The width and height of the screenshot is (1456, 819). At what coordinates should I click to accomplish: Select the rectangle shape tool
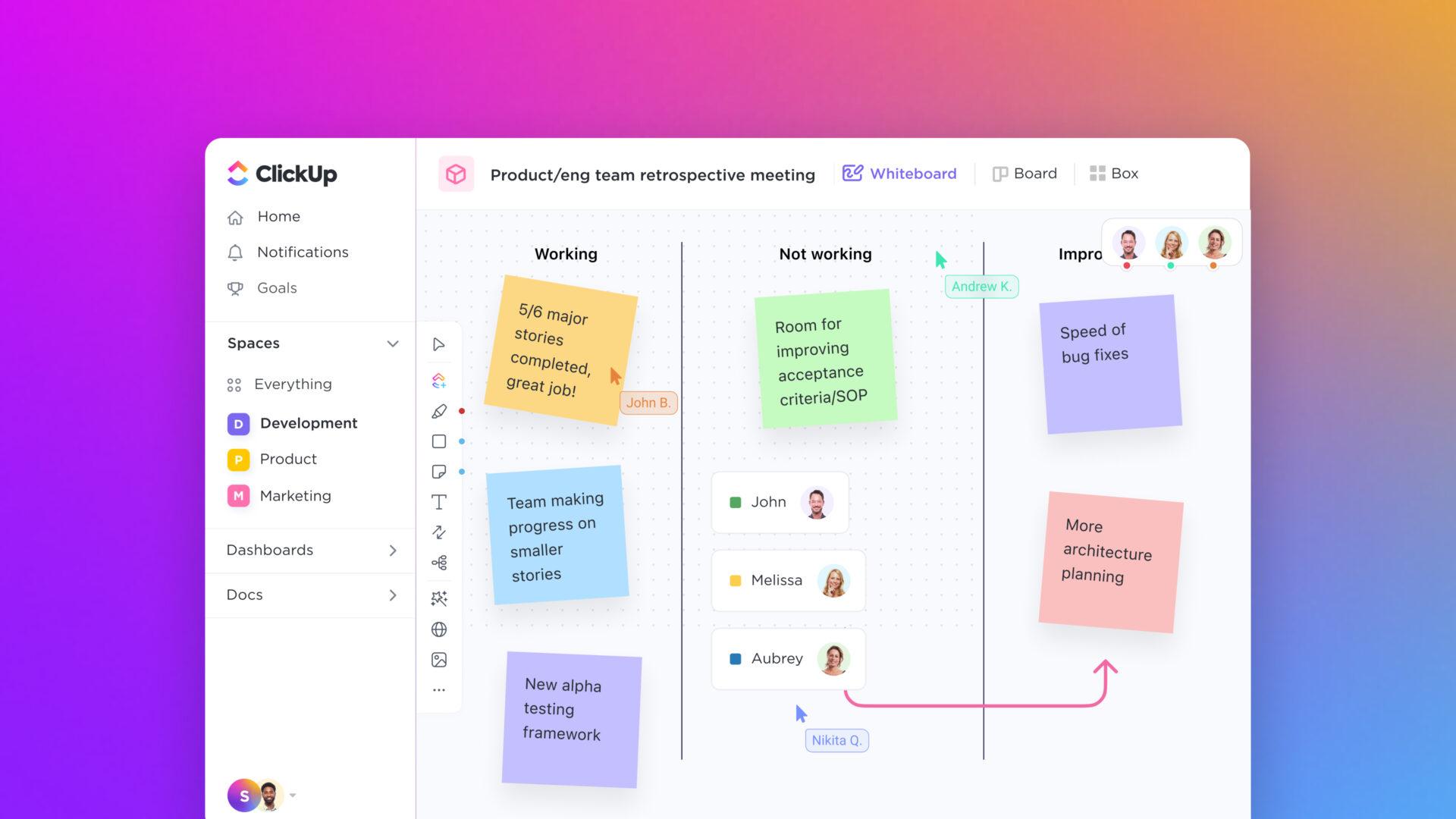pos(438,440)
